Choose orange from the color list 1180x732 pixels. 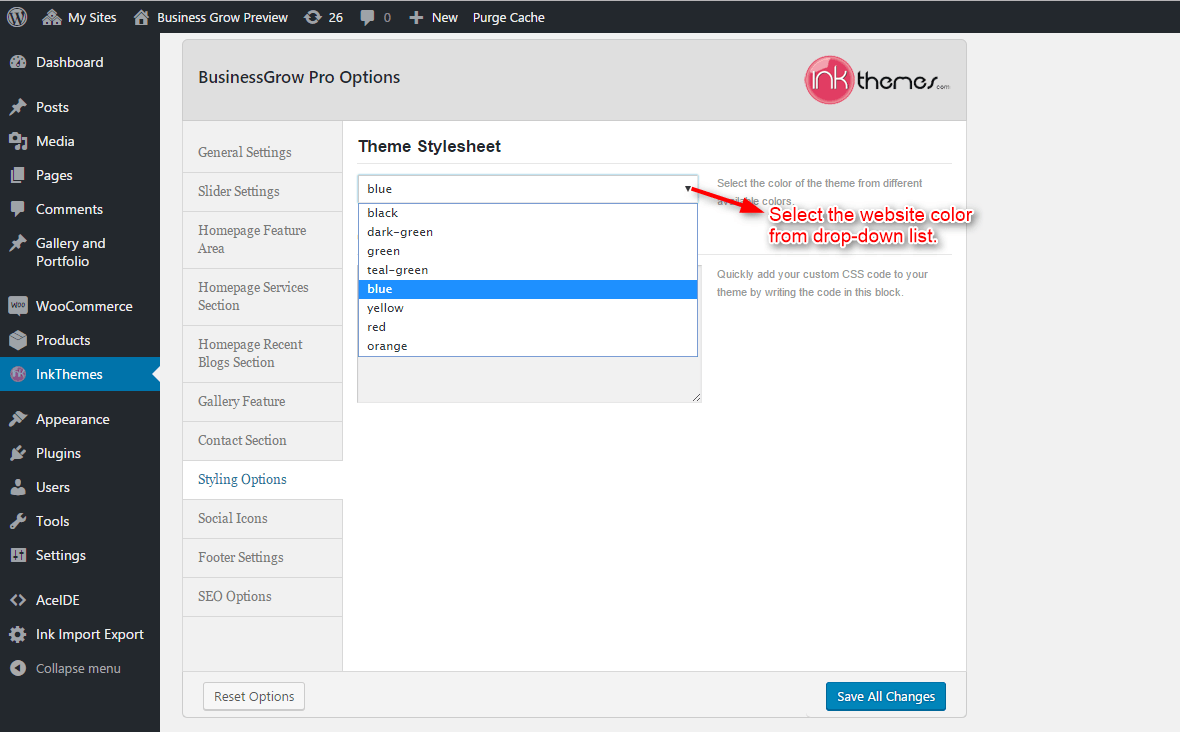pos(528,346)
